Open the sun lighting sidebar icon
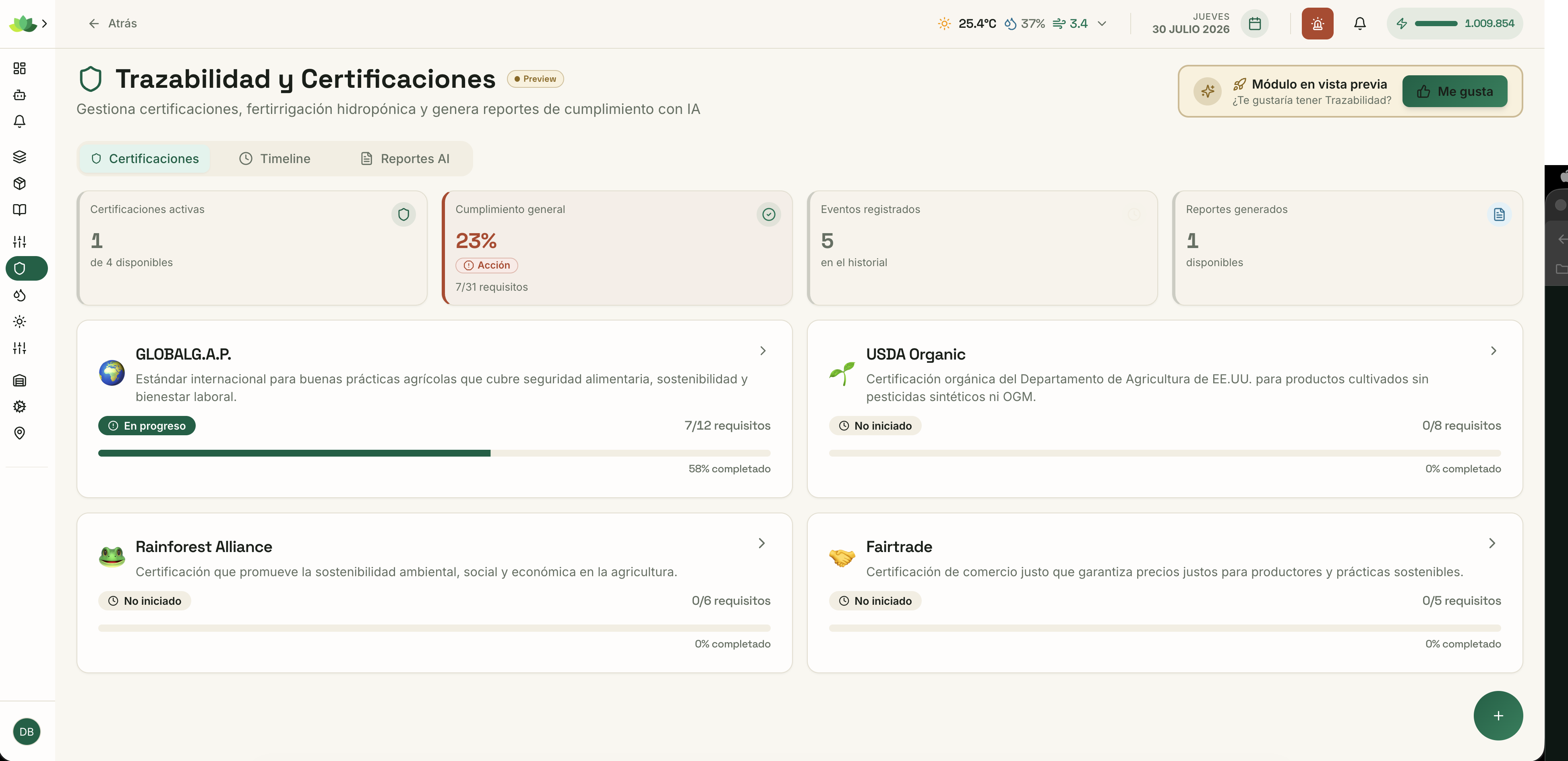Image resolution: width=1568 pixels, height=761 pixels. coord(19,321)
